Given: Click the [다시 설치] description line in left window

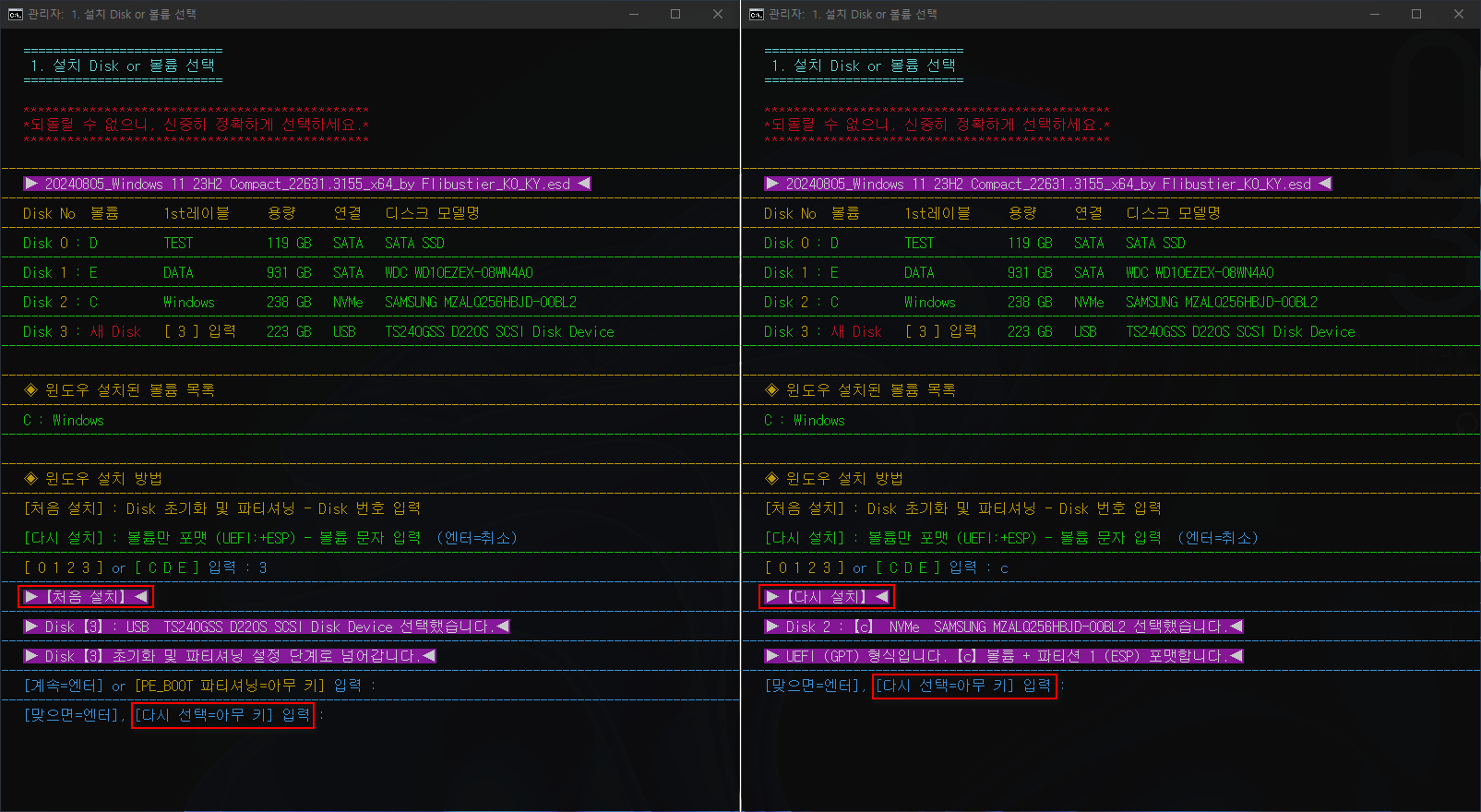Looking at the screenshot, I should 270,538.
